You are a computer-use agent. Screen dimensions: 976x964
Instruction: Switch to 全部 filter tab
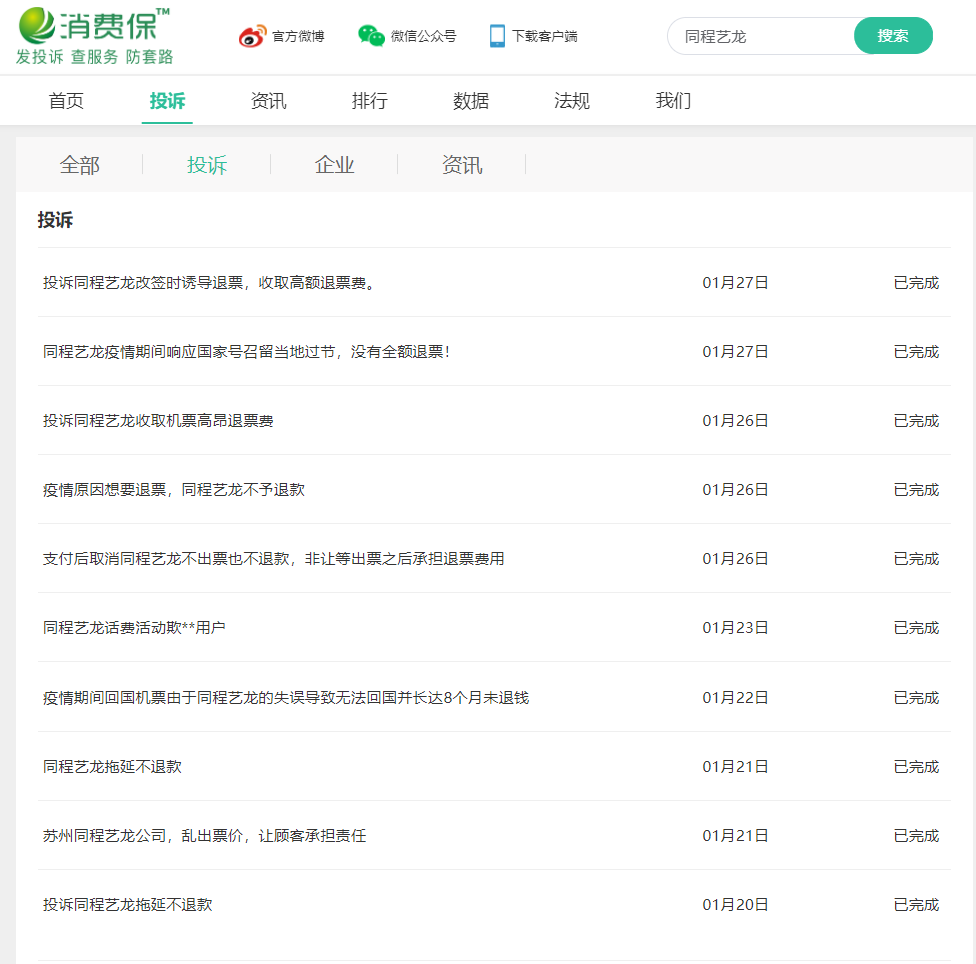pyautogui.click(x=79, y=165)
